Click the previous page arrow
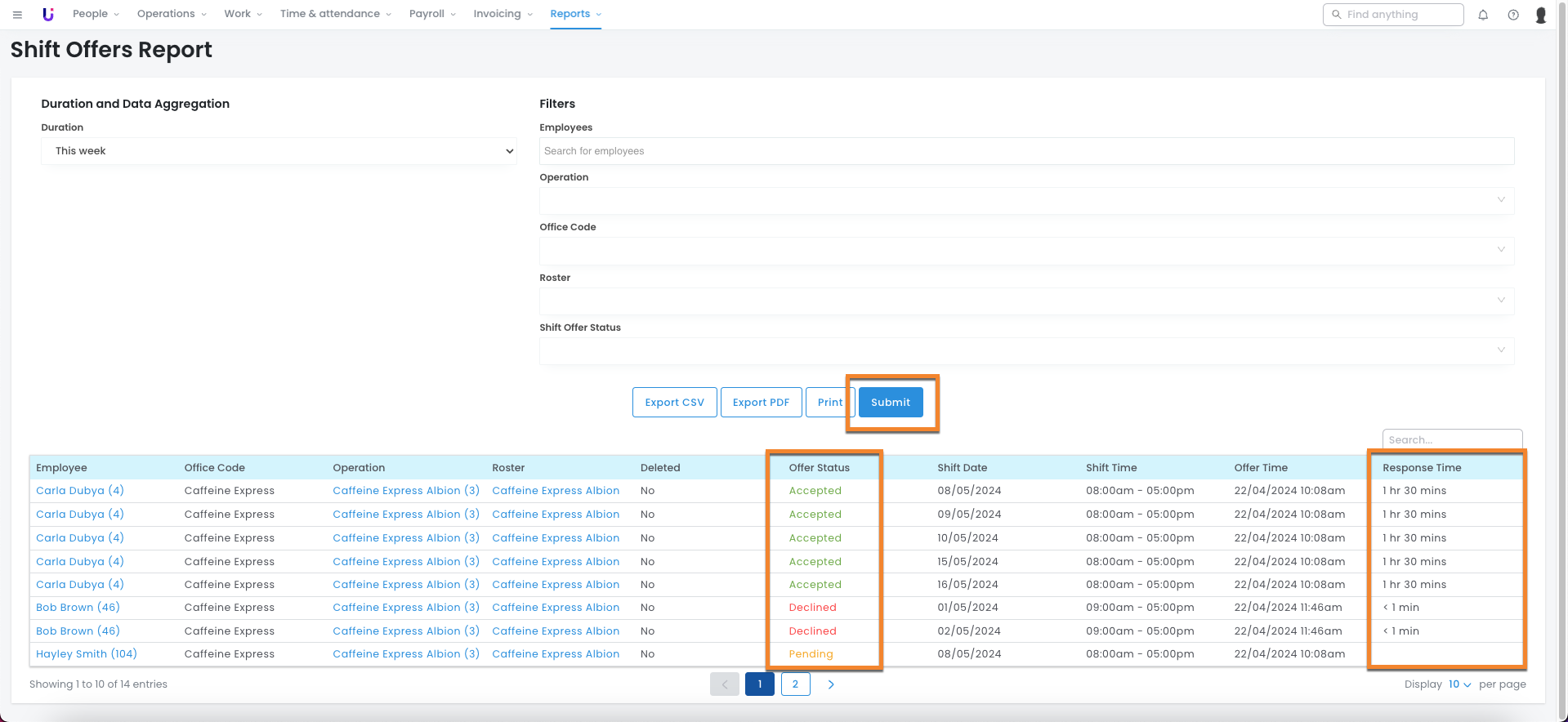The image size is (1568, 722). pyautogui.click(x=724, y=684)
